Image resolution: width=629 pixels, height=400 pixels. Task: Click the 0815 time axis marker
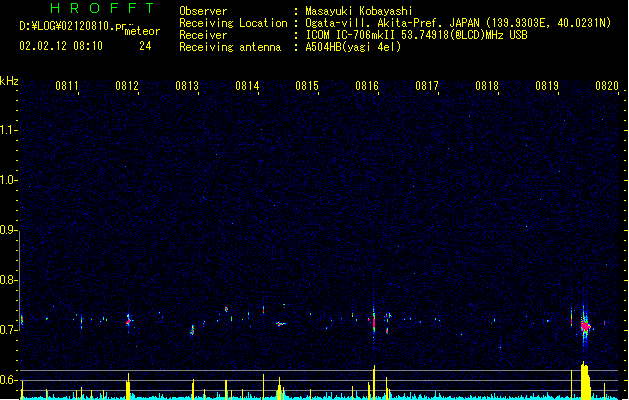307,86
